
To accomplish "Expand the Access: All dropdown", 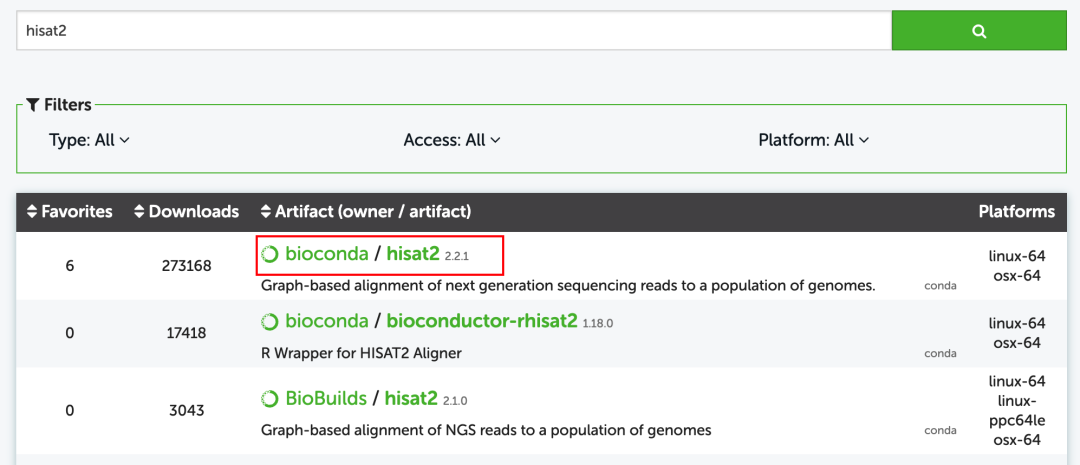I will point(452,140).
